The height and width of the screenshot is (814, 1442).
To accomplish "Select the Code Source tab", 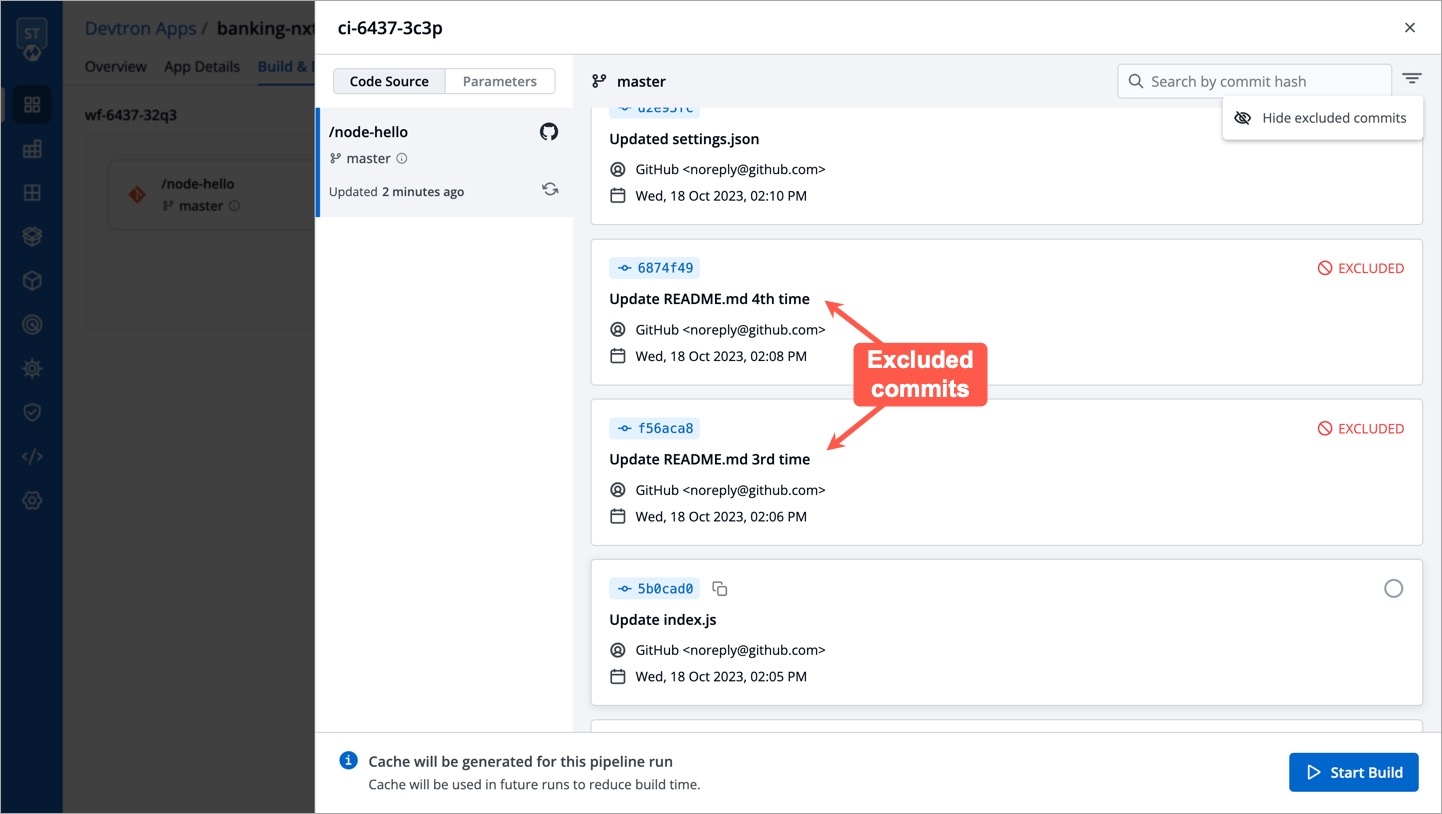I will point(389,81).
